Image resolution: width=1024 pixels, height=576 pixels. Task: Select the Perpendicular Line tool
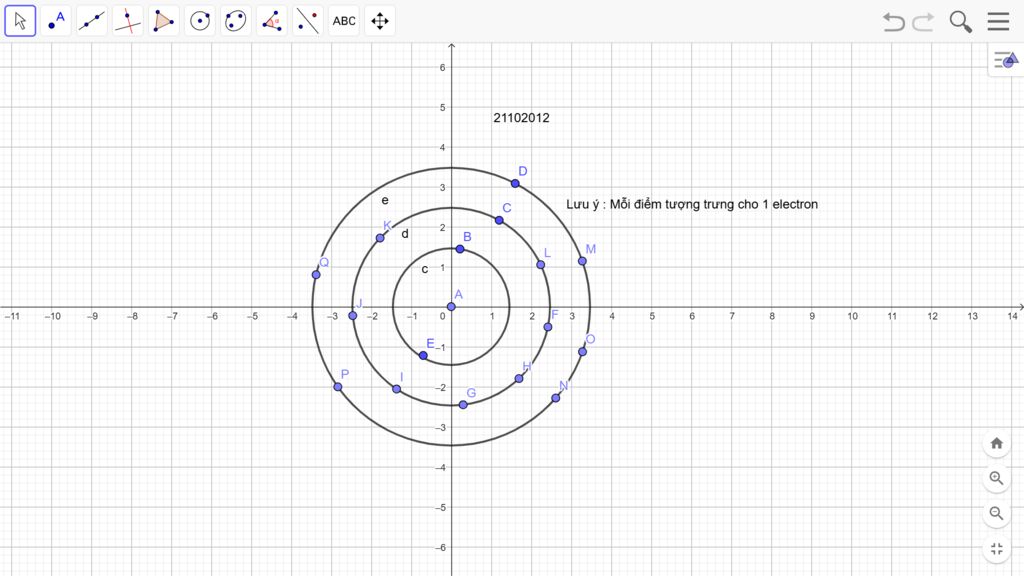(128, 20)
